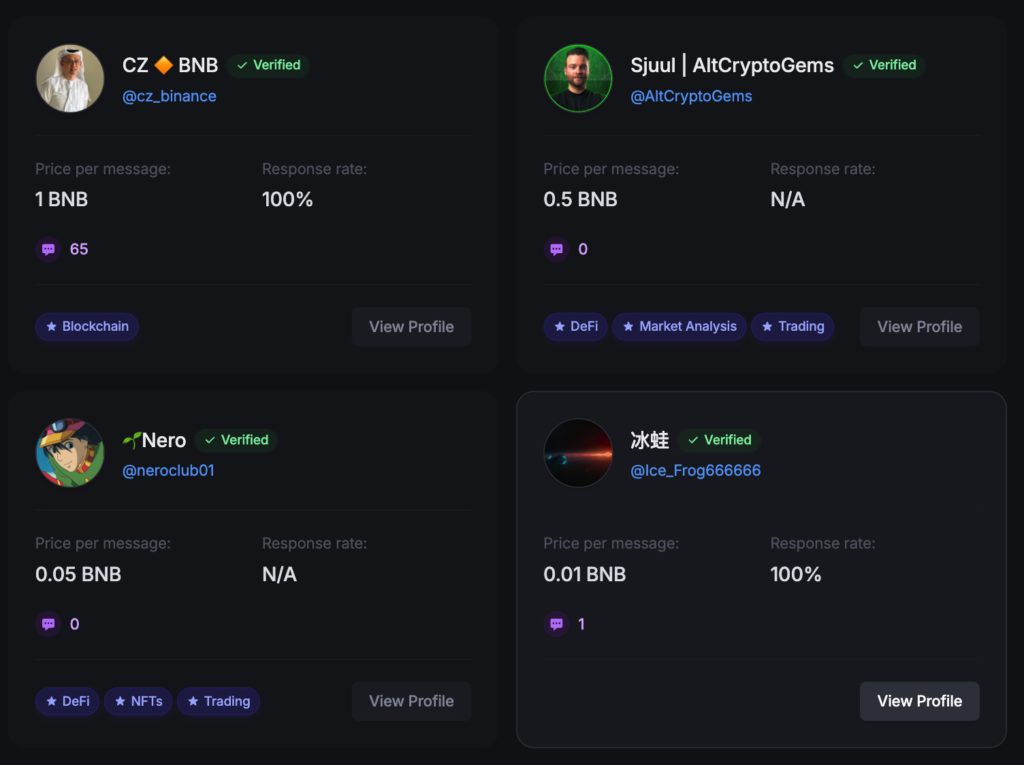Image resolution: width=1024 pixels, height=765 pixels.
Task: Follow the @Ice_Frog666666 handle link
Action: pyautogui.click(x=695, y=470)
